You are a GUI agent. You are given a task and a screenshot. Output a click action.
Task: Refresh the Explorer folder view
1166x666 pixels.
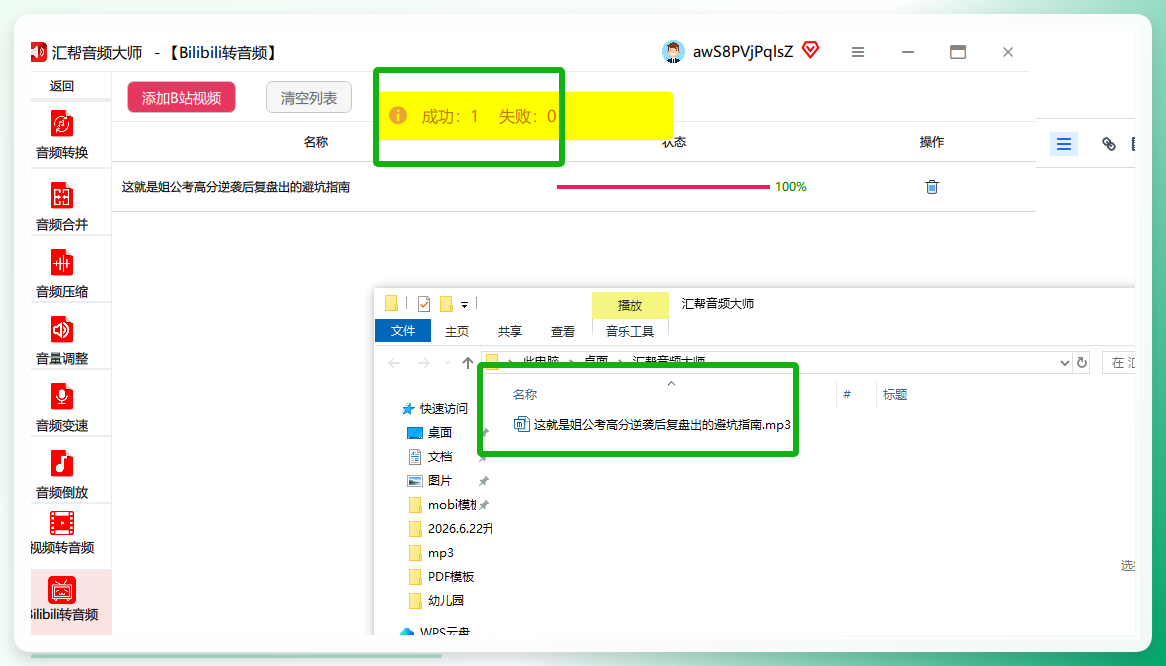click(1082, 363)
